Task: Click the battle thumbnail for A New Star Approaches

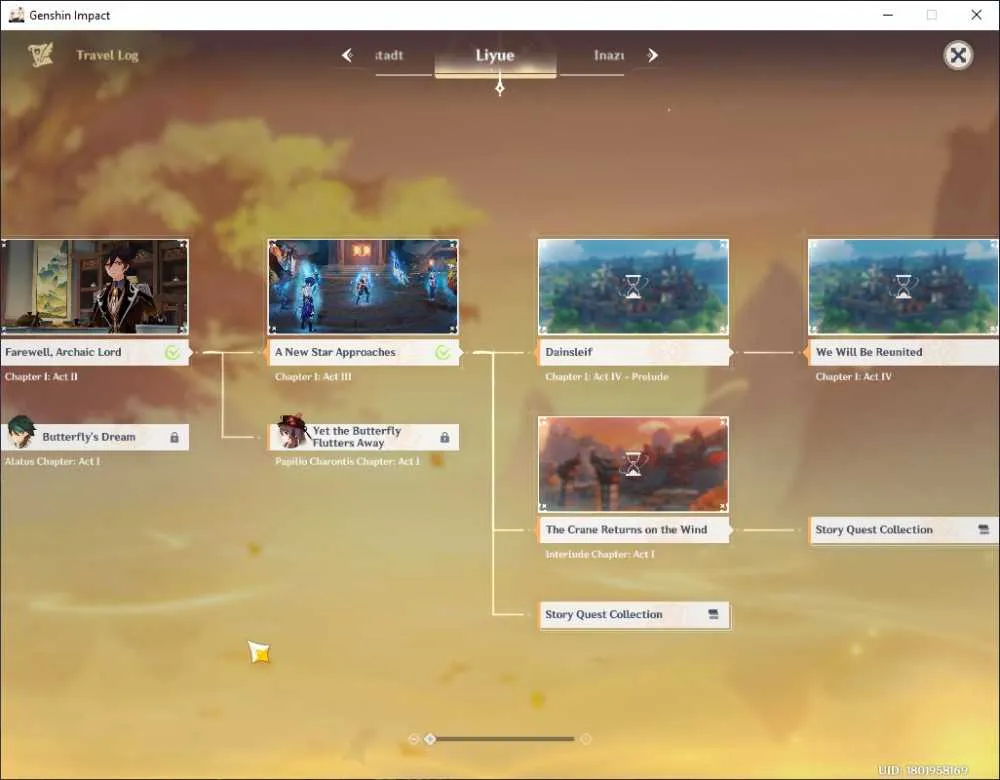Action: [363, 287]
